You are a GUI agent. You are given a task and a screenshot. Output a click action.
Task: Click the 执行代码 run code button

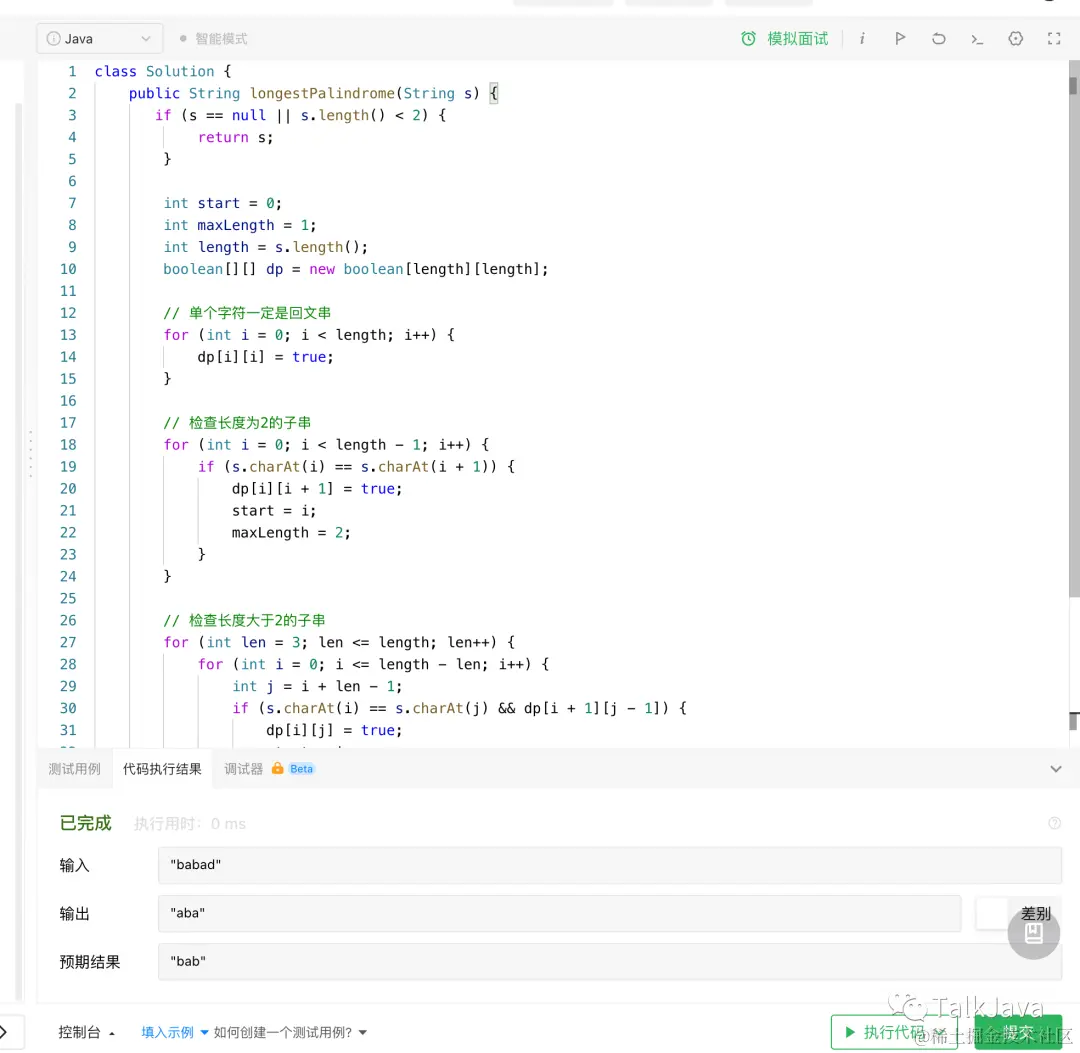[893, 1032]
